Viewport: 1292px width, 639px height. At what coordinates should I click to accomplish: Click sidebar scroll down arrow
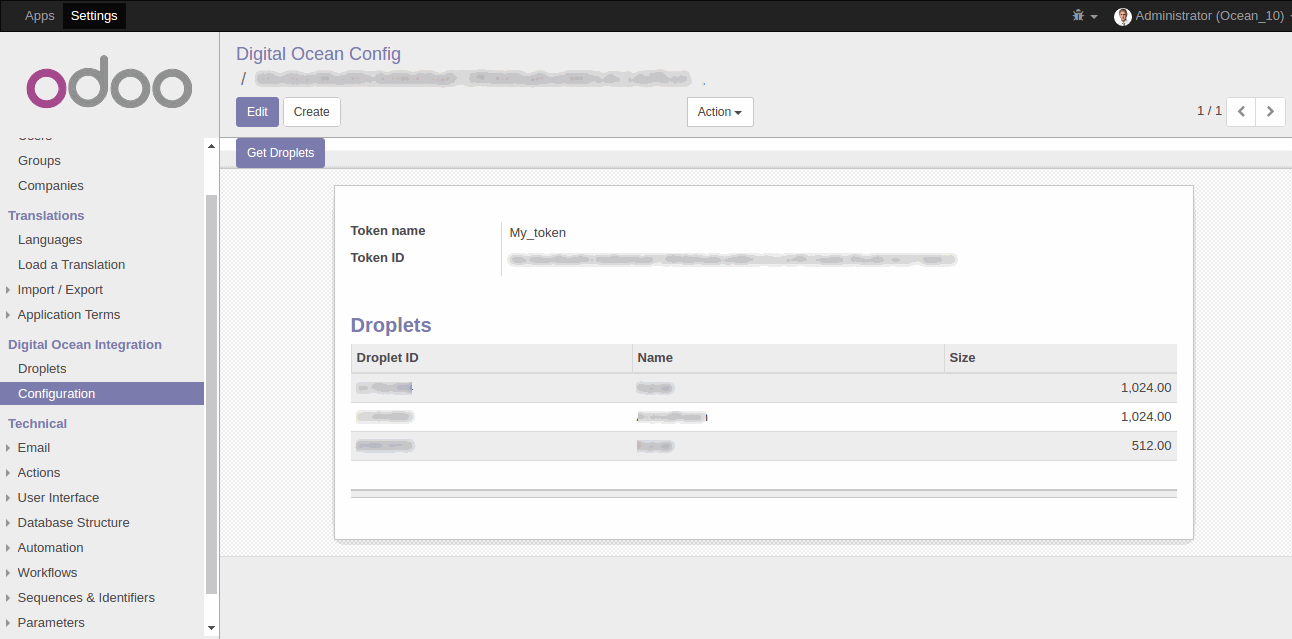pos(211,627)
